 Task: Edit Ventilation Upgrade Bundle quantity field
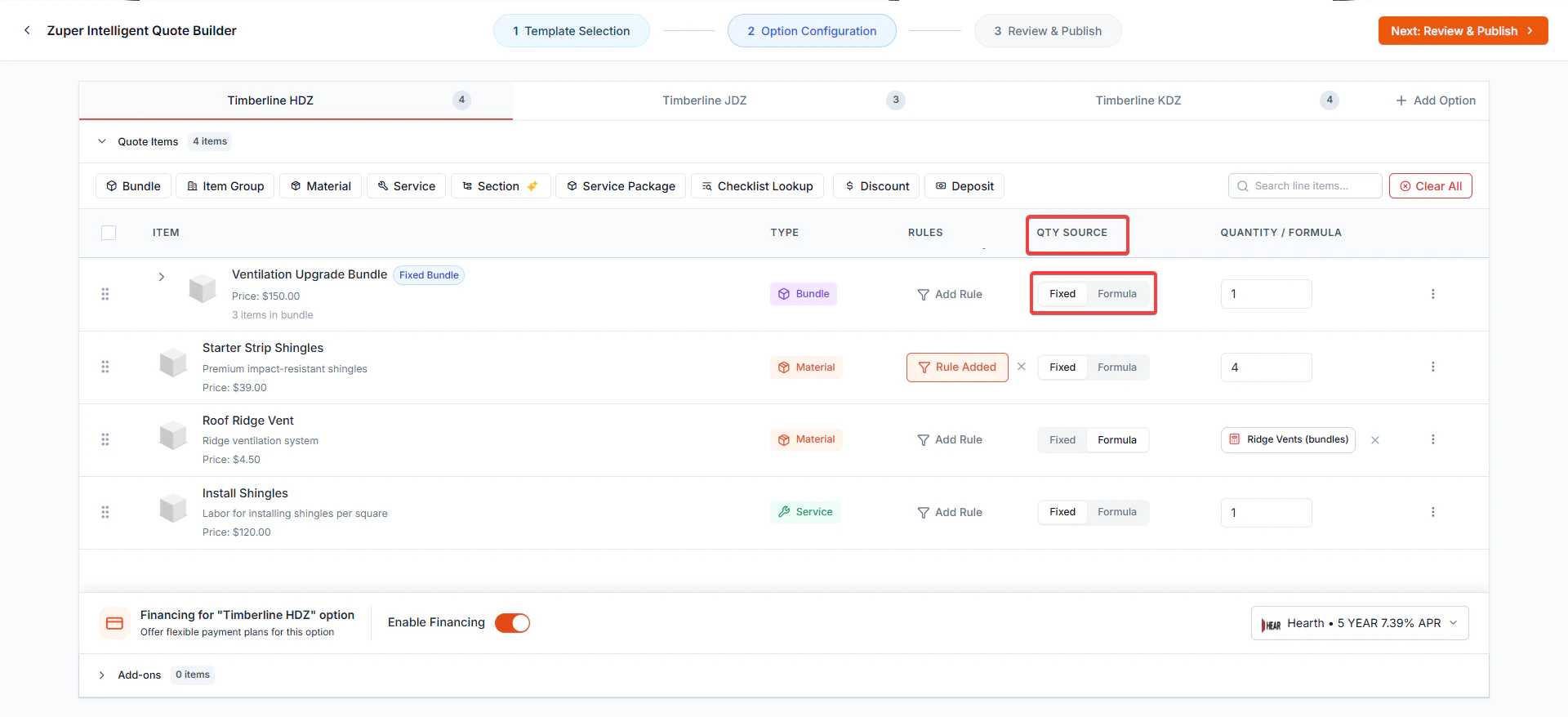click(x=1266, y=294)
